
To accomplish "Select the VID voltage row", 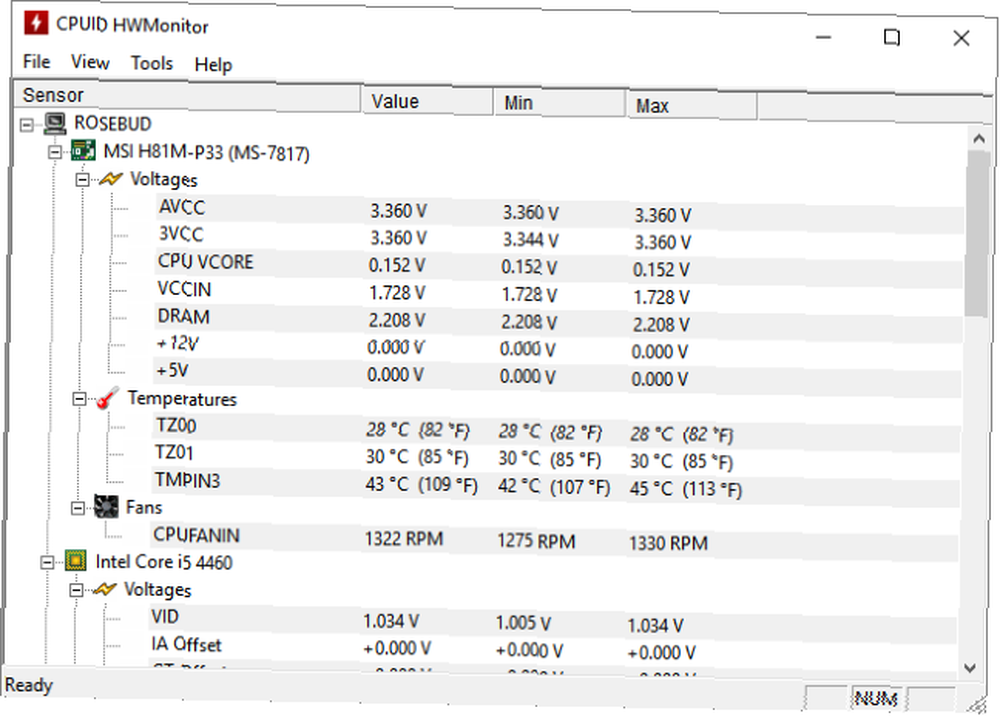I will pos(553,620).
